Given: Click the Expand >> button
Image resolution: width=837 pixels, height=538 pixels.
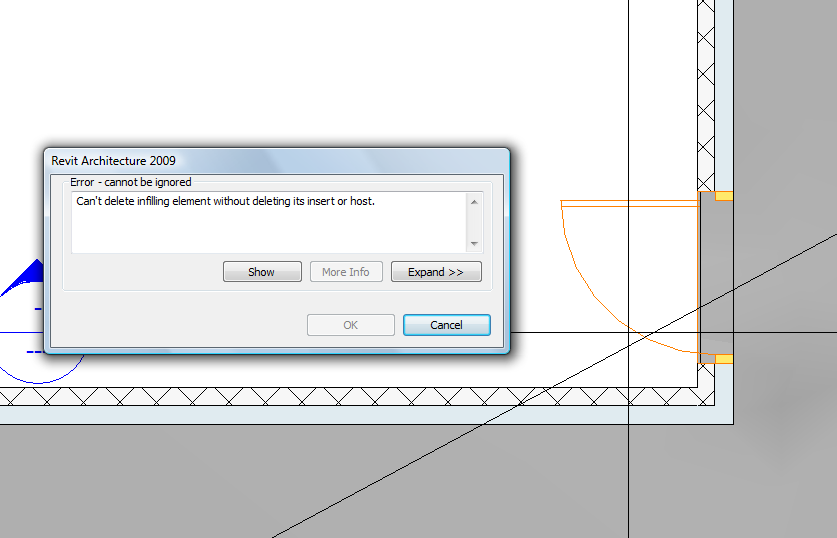Looking at the screenshot, I should [436, 272].
